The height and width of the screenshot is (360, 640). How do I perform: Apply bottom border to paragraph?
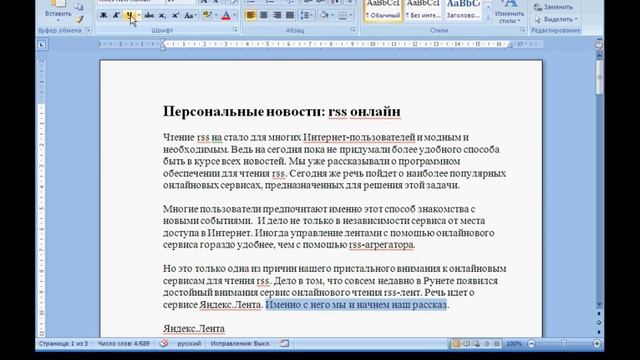[342, 16]
